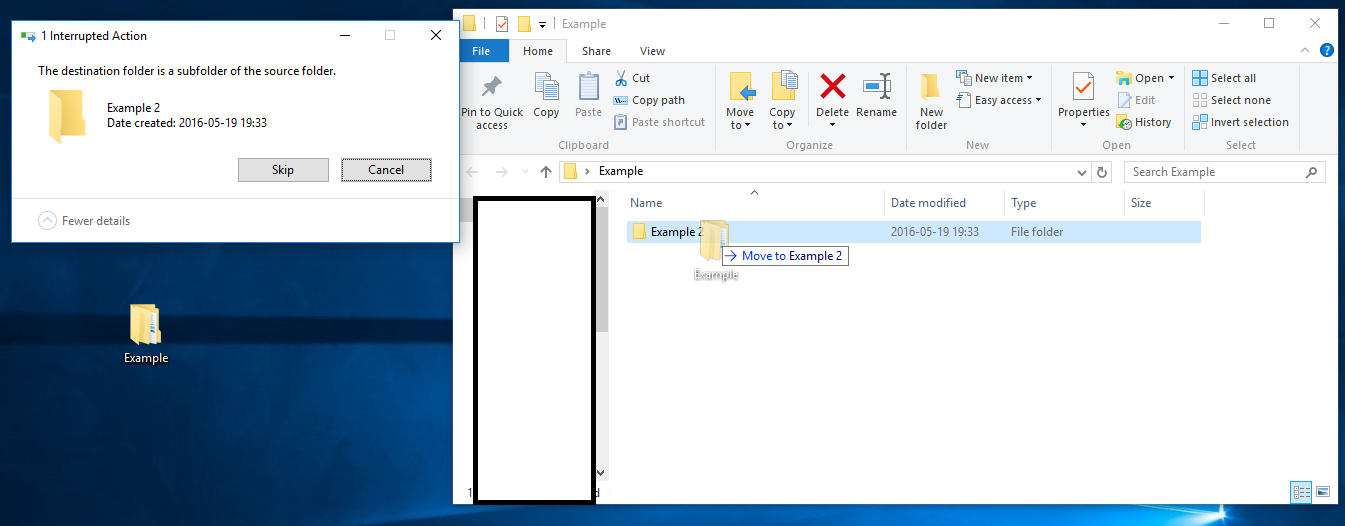This screenshot has width=1345, height=526.
Task: Click the Refresh button
Action: (x=1102, y=172)
